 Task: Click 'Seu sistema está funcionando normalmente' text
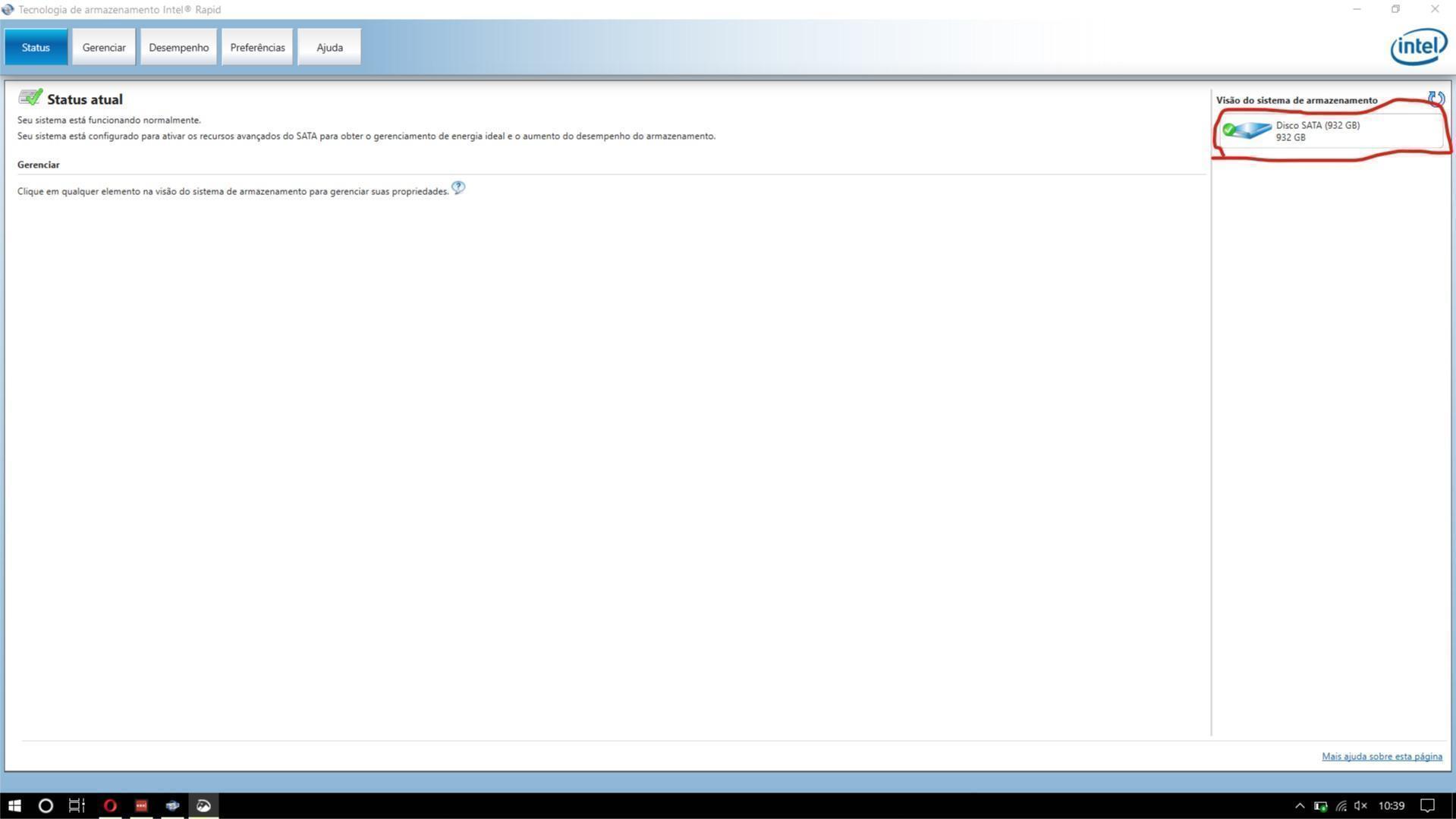109,120
